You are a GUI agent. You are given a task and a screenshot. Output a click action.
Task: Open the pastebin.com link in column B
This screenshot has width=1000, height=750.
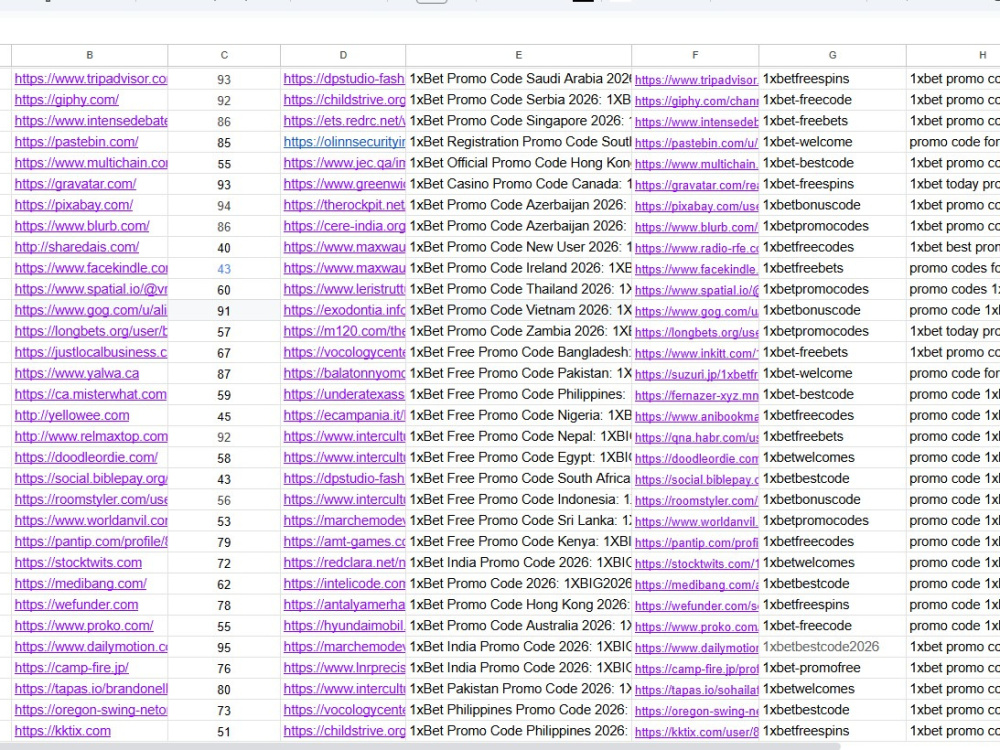coord(77,142)
